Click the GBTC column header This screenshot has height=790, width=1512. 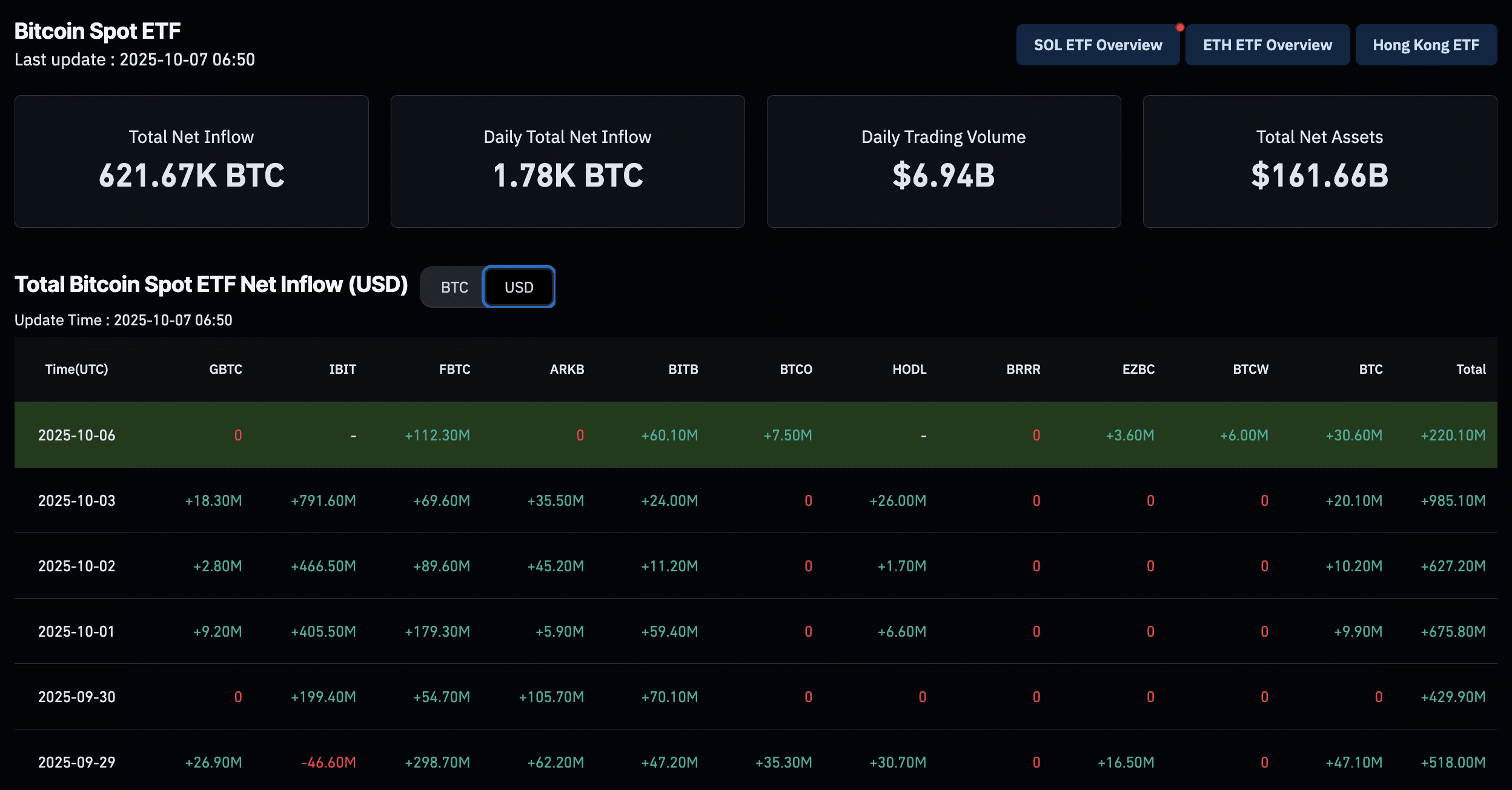[x=226, y=370]
